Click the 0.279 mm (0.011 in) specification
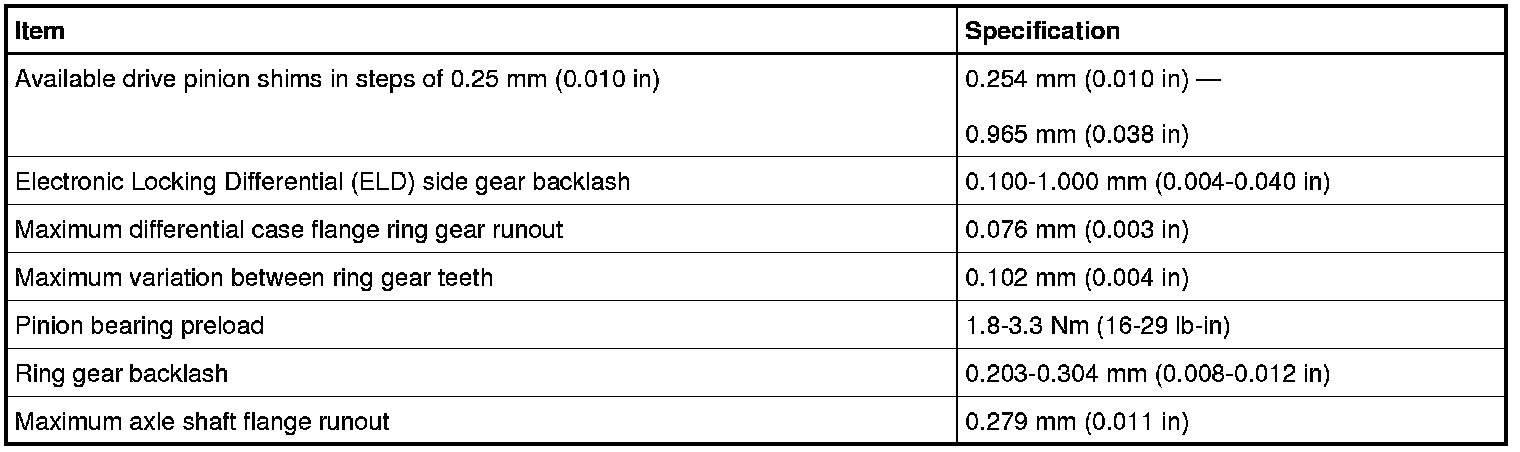 point(1076,422)
